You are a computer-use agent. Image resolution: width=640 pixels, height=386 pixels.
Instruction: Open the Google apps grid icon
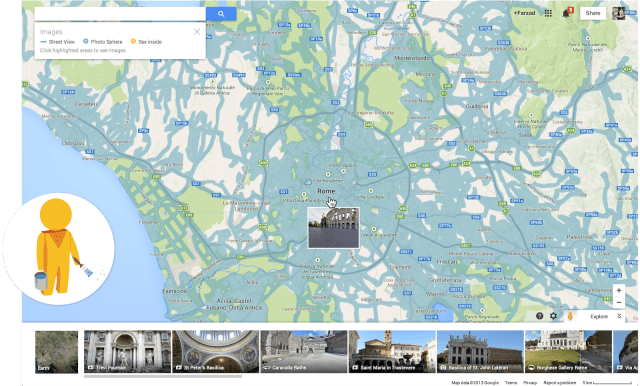tap(548, 13)
